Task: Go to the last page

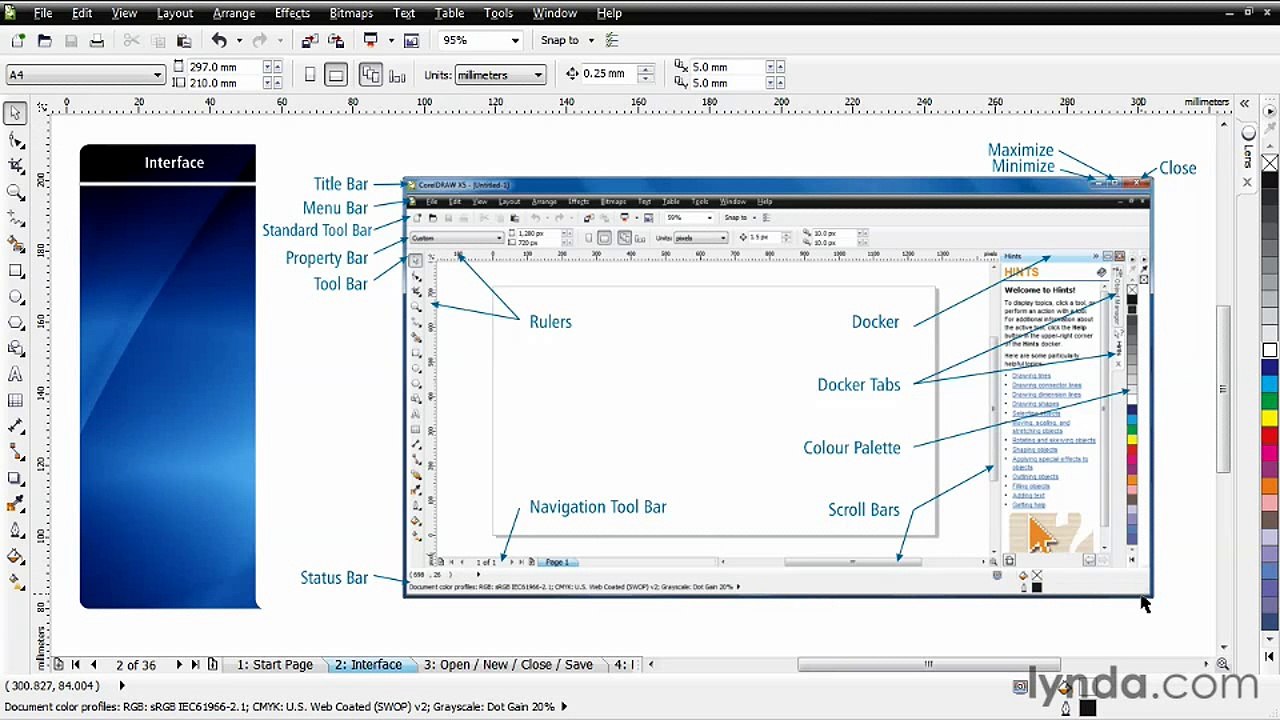Action: point(196,664)
